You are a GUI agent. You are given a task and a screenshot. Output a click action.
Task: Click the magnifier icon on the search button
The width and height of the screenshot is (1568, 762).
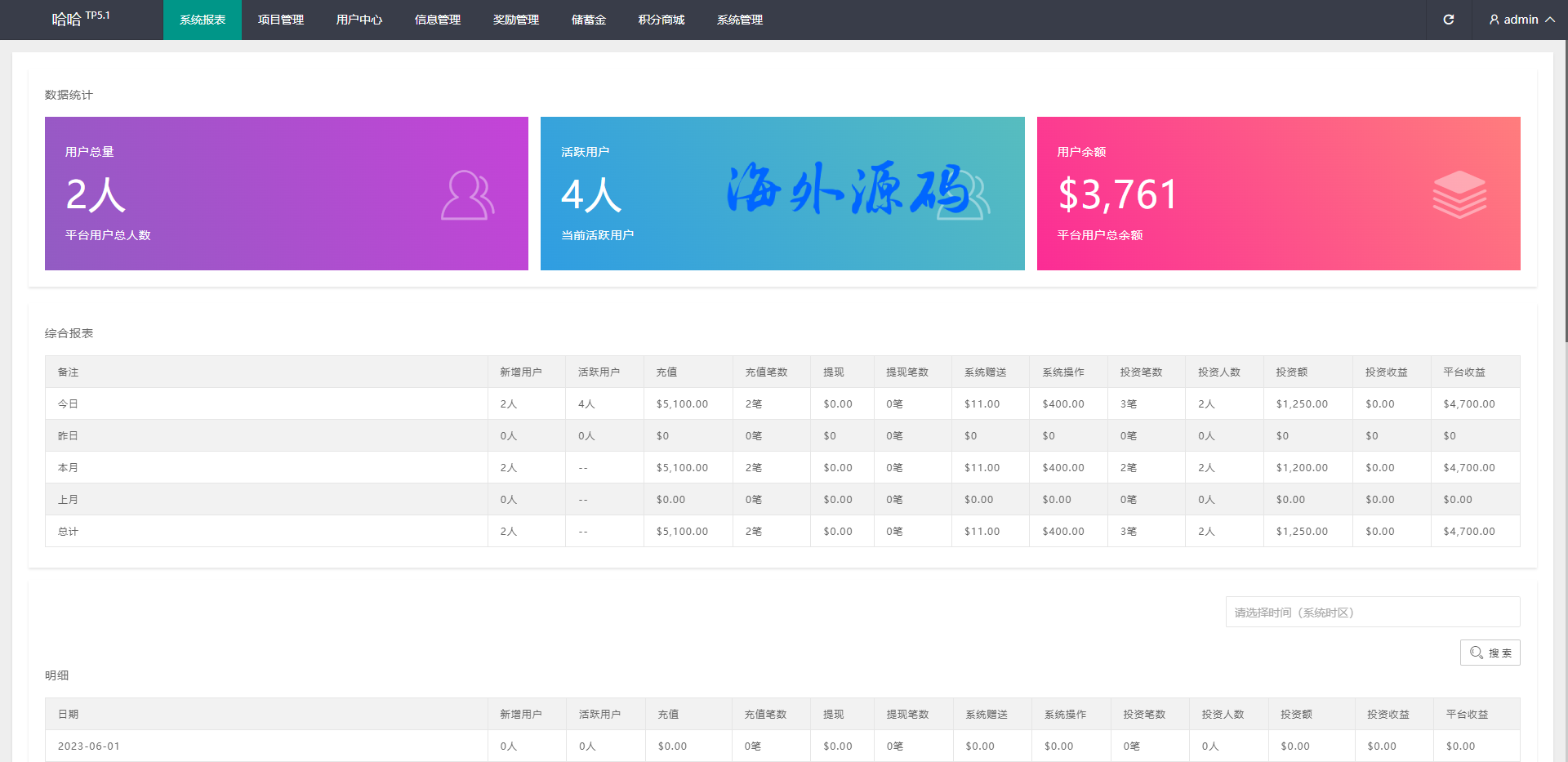point(1476,653)
